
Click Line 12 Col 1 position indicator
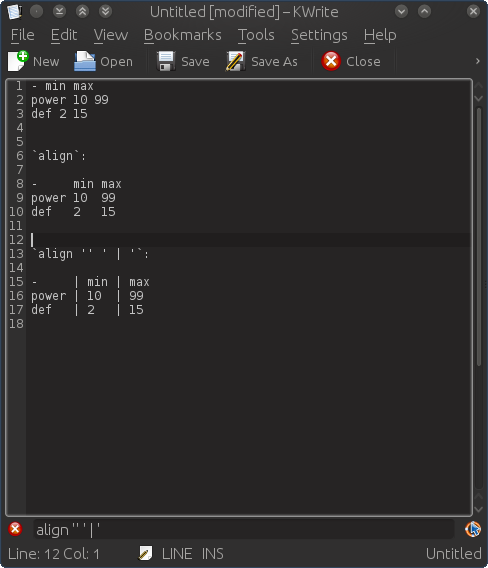[54, 554]
